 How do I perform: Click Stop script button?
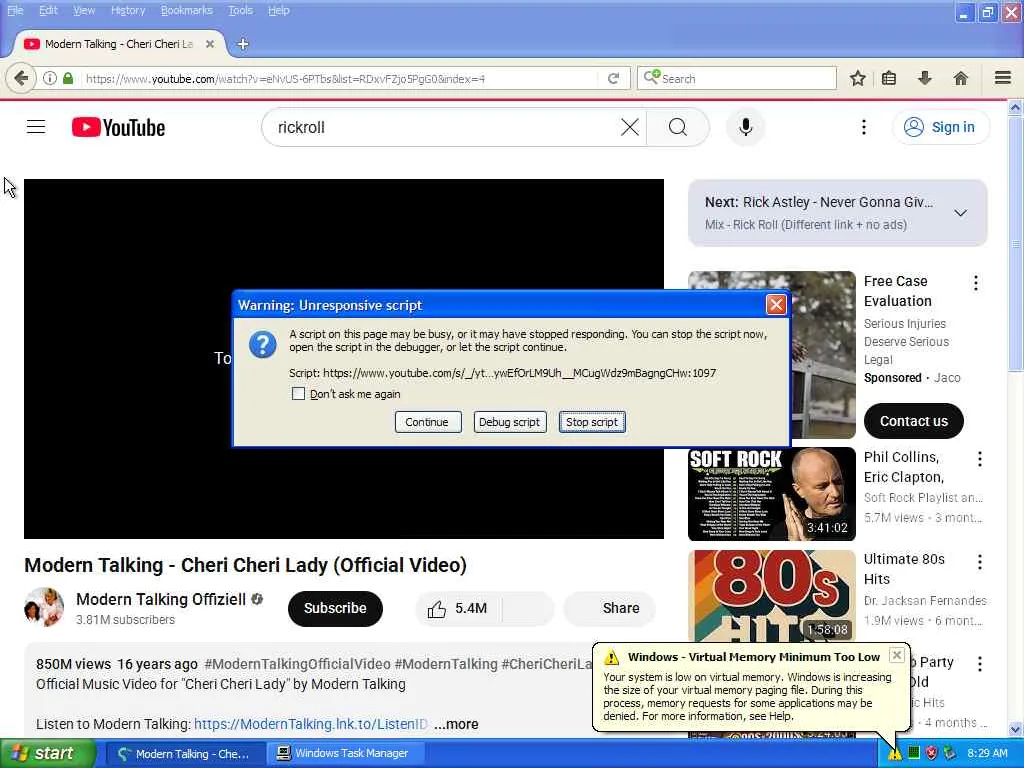pyautogui.click(x=592, y=422)
